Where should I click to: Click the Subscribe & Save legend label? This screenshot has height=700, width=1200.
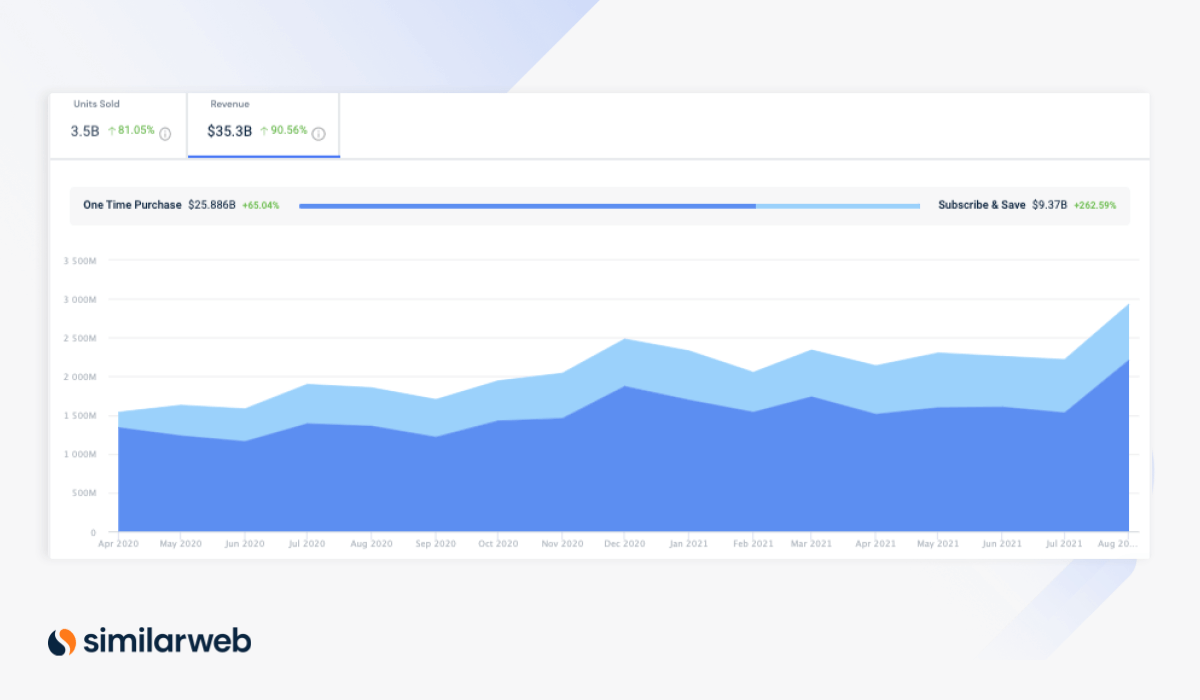pyautogui.click(x=981, y=205)
